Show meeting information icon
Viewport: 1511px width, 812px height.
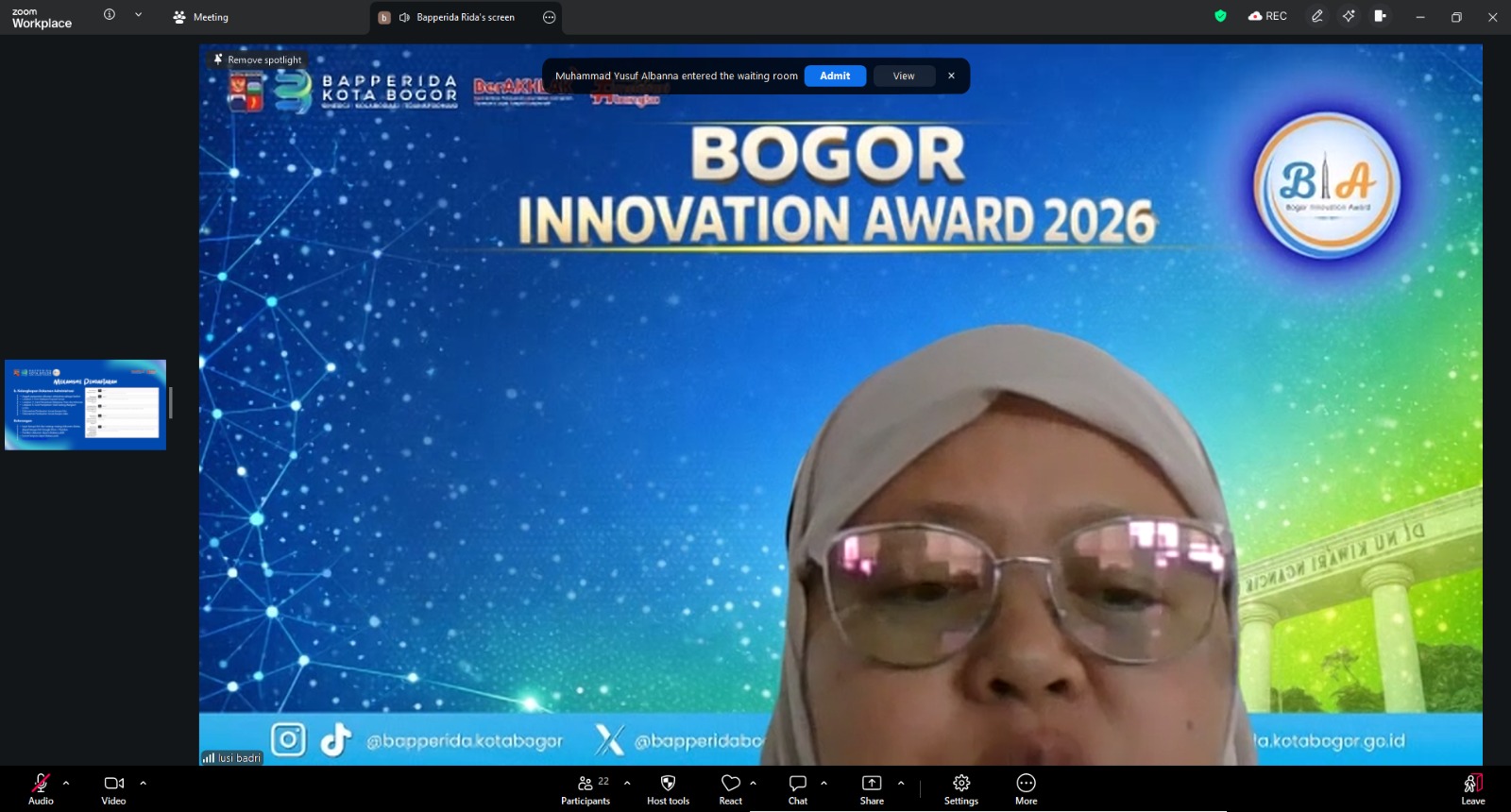click(x=110, y=14)
